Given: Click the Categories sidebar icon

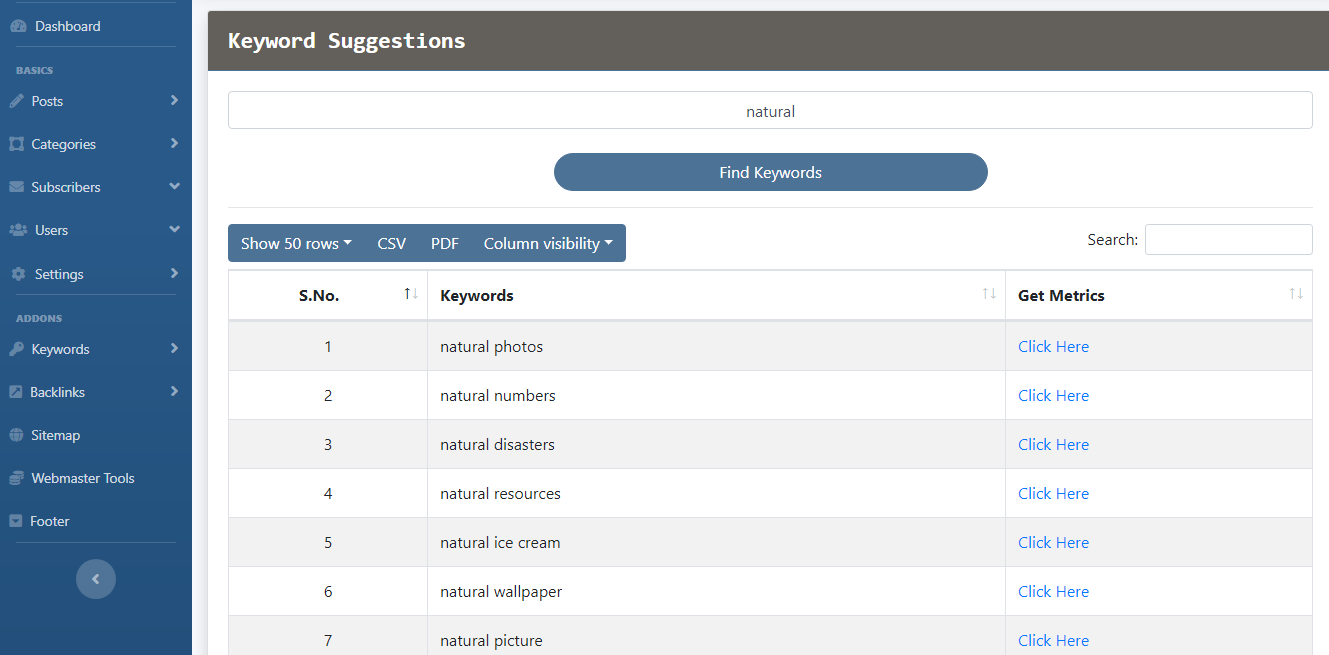Looking at the screenshot, I should tap(17, 144).
